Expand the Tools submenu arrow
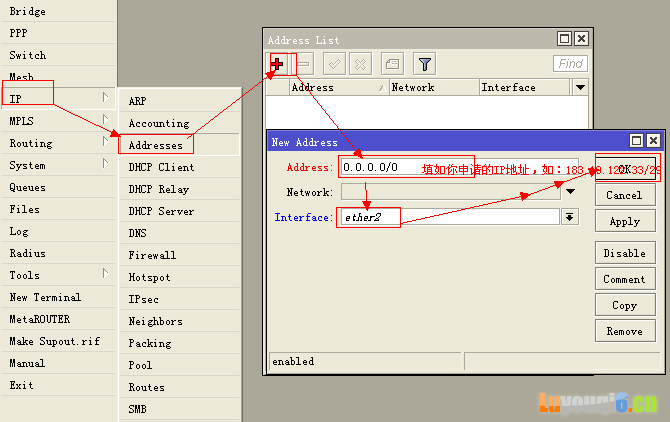This screenshot has width=670, height=422. 105,273
